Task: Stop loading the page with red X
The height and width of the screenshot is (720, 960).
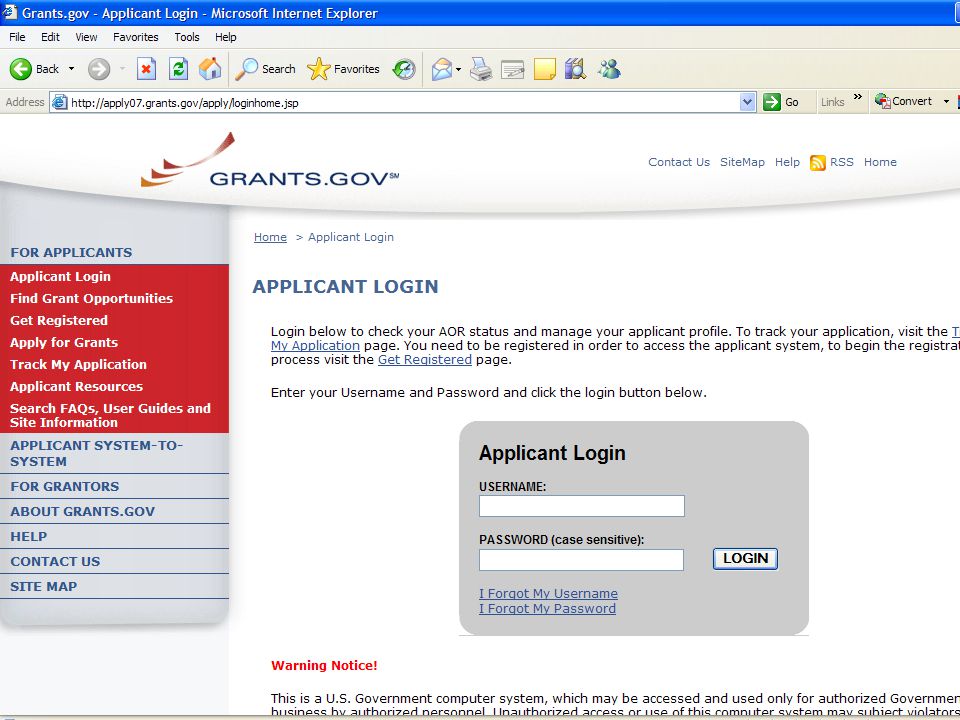Action: (x=146, y=69)
